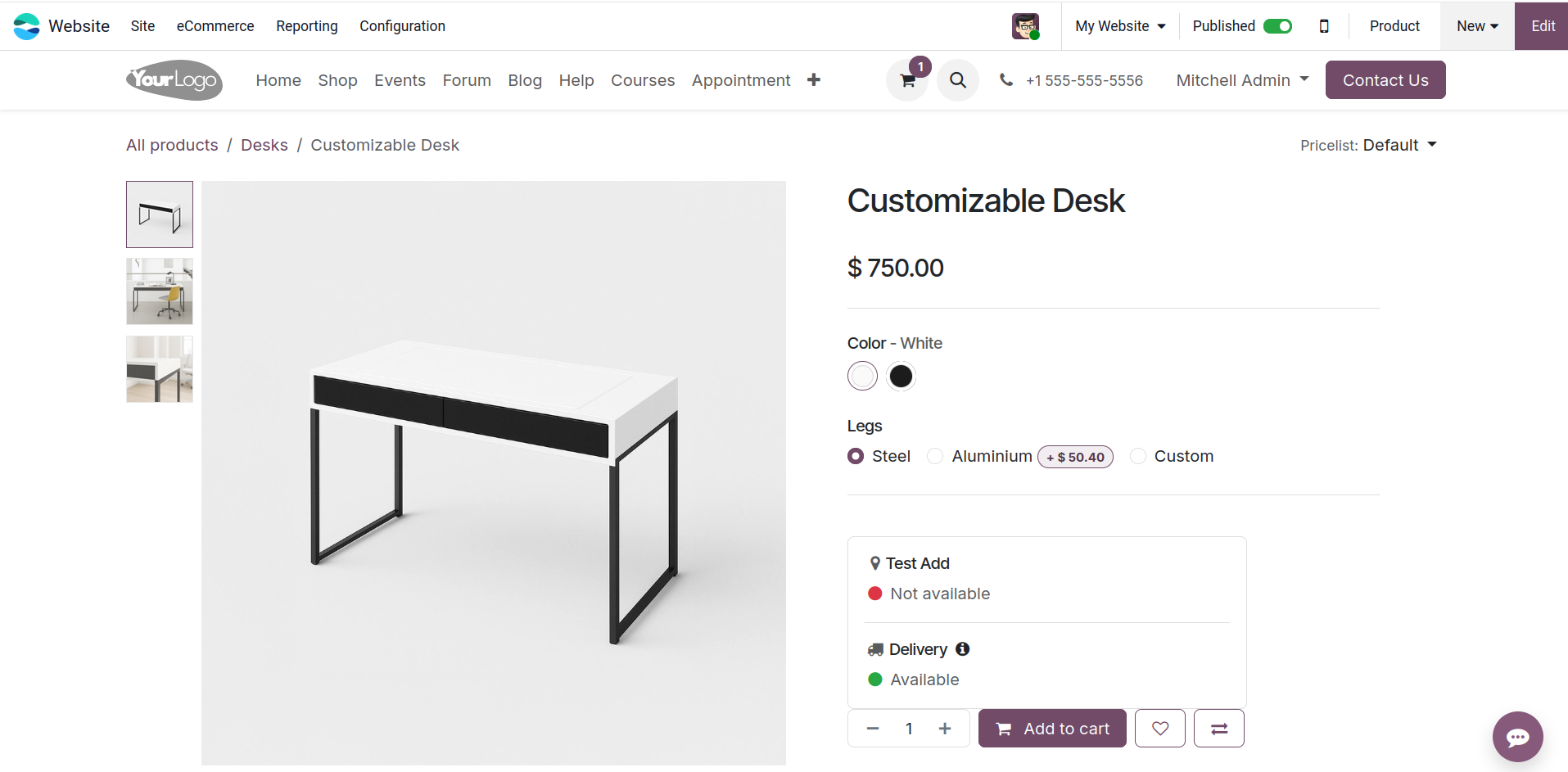Select Custom legs option
Viewport: 1568px width, 772px height.
(1138, 456)
